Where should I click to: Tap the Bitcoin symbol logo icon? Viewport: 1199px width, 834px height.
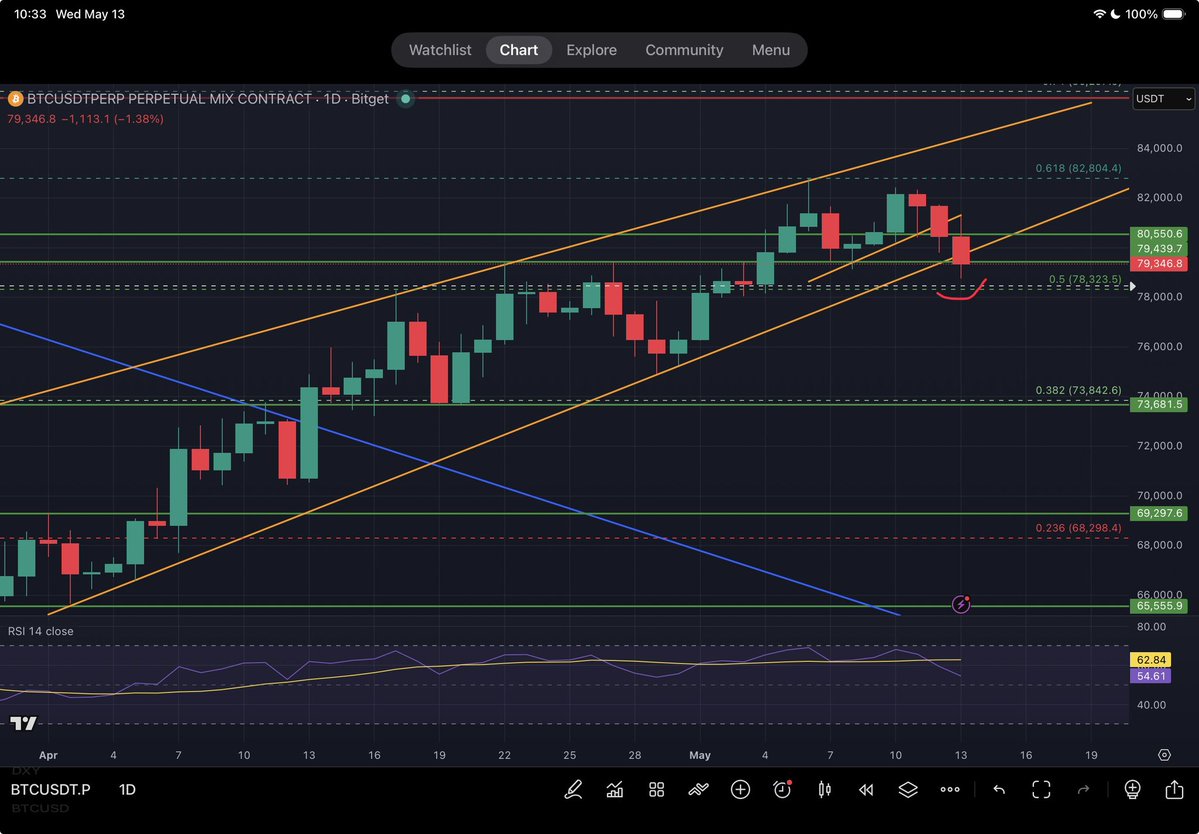click(15, 99)
